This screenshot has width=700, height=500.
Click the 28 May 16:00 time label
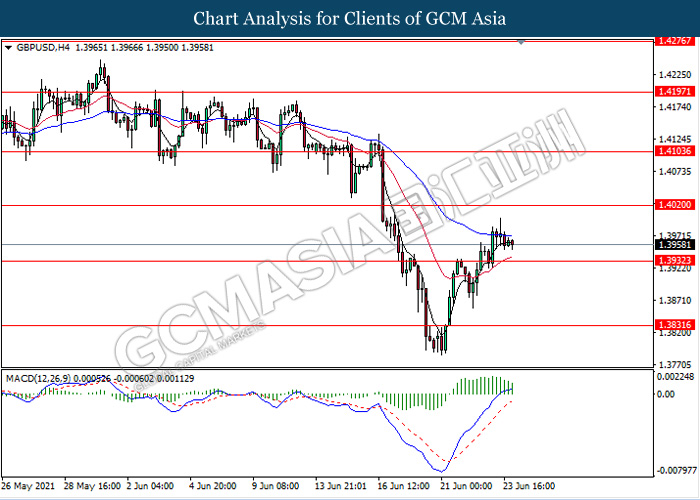tap(92, 486)
